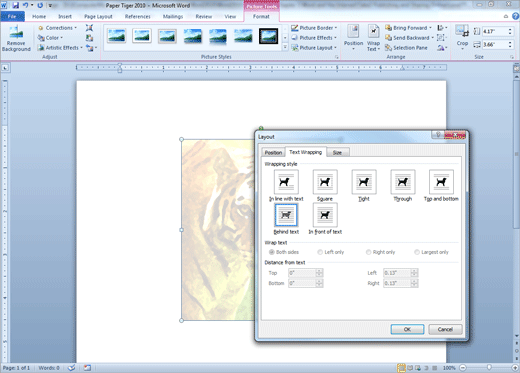Open the Wrap Text menu
Image resolution: width=520 pixels, height=373 pixels.
click(373, 38)
